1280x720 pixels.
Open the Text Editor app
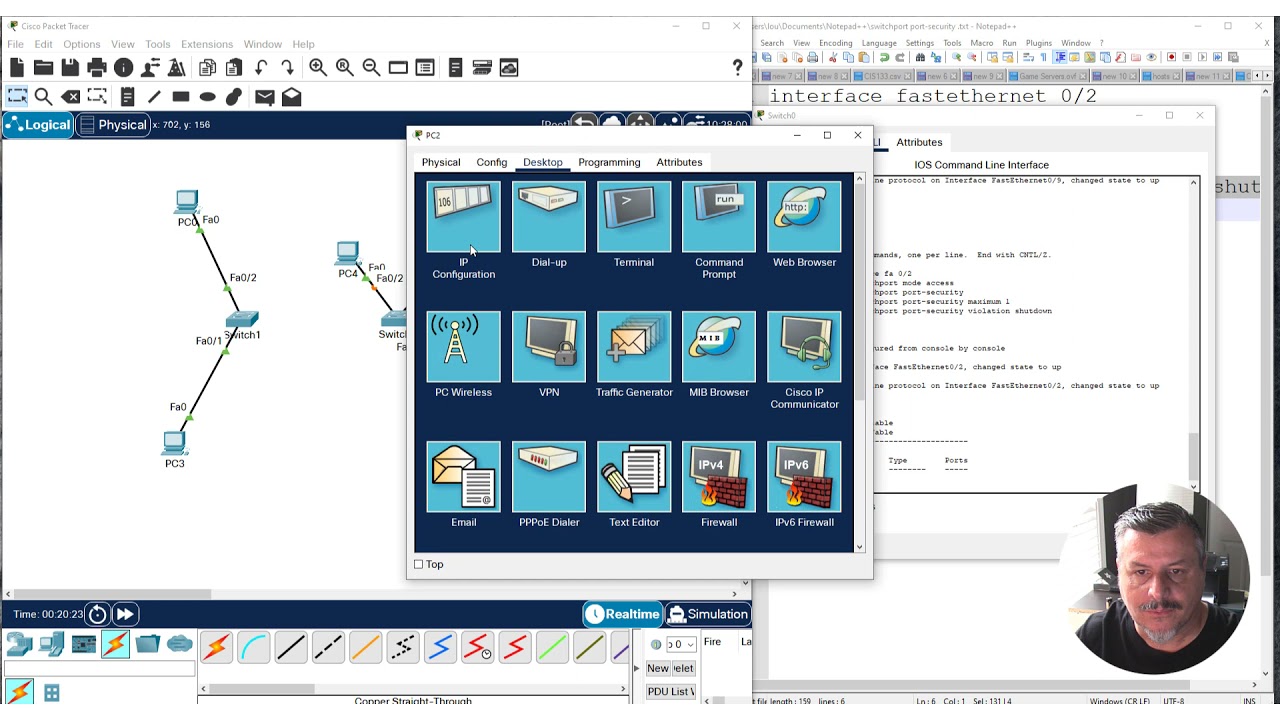634,477
